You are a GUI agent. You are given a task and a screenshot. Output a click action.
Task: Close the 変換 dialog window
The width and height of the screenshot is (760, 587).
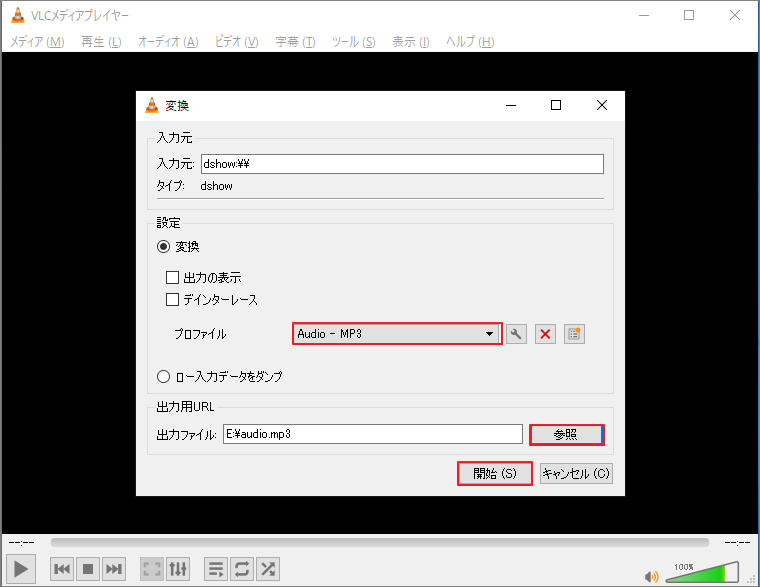[602, 105]
